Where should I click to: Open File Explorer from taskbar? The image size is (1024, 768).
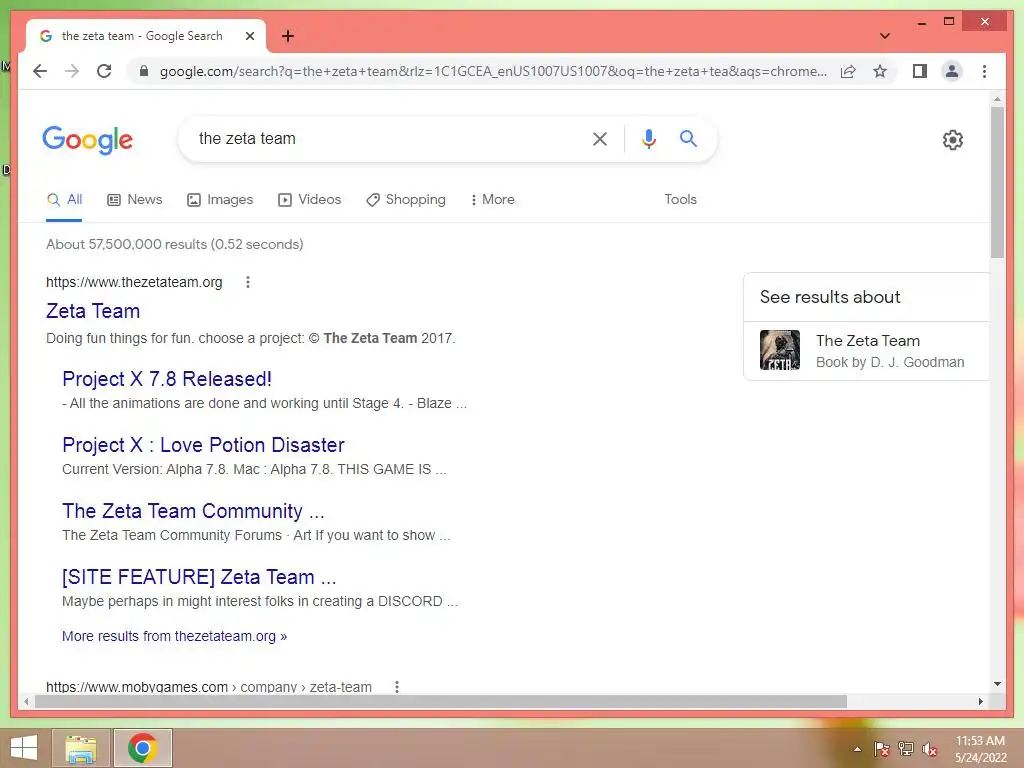[x=80, y=748]
